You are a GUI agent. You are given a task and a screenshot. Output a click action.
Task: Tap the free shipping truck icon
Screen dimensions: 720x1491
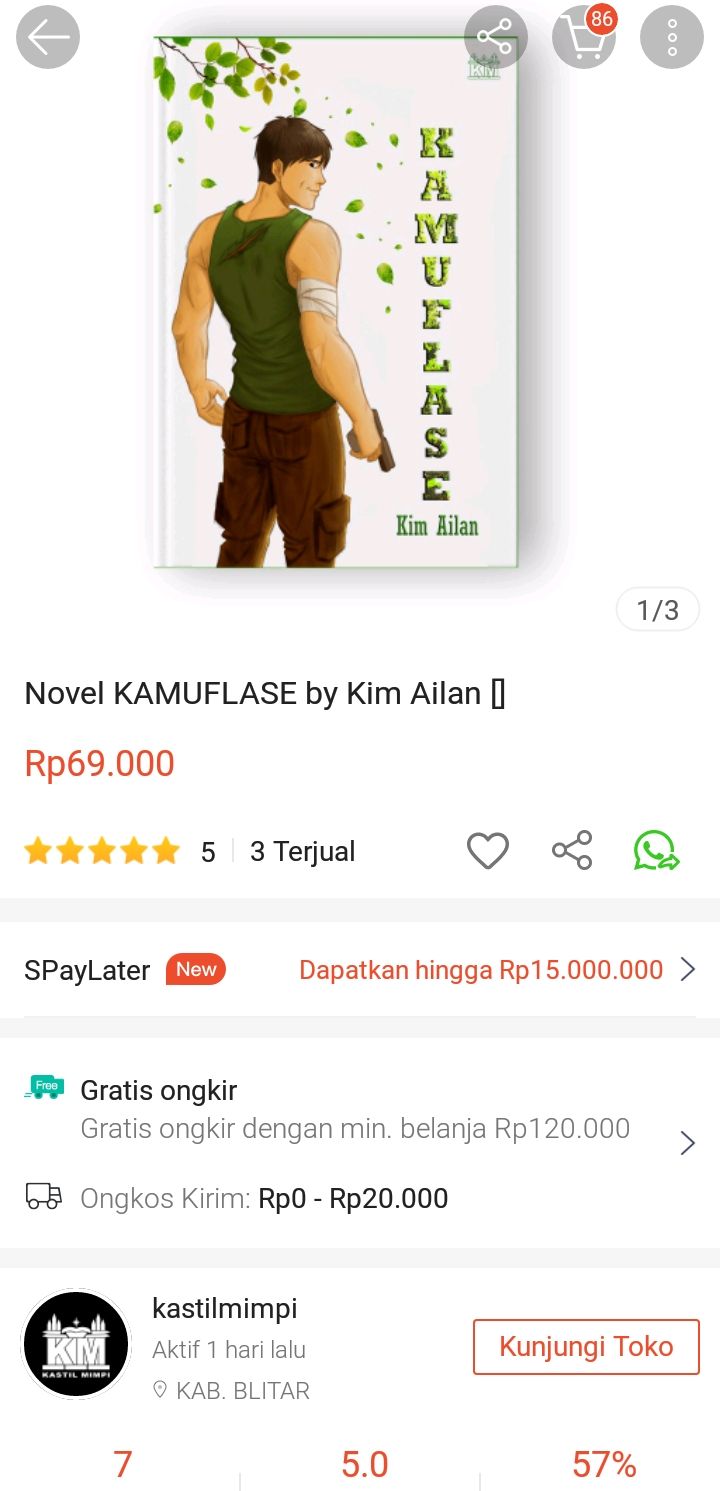coord(44,1088)
